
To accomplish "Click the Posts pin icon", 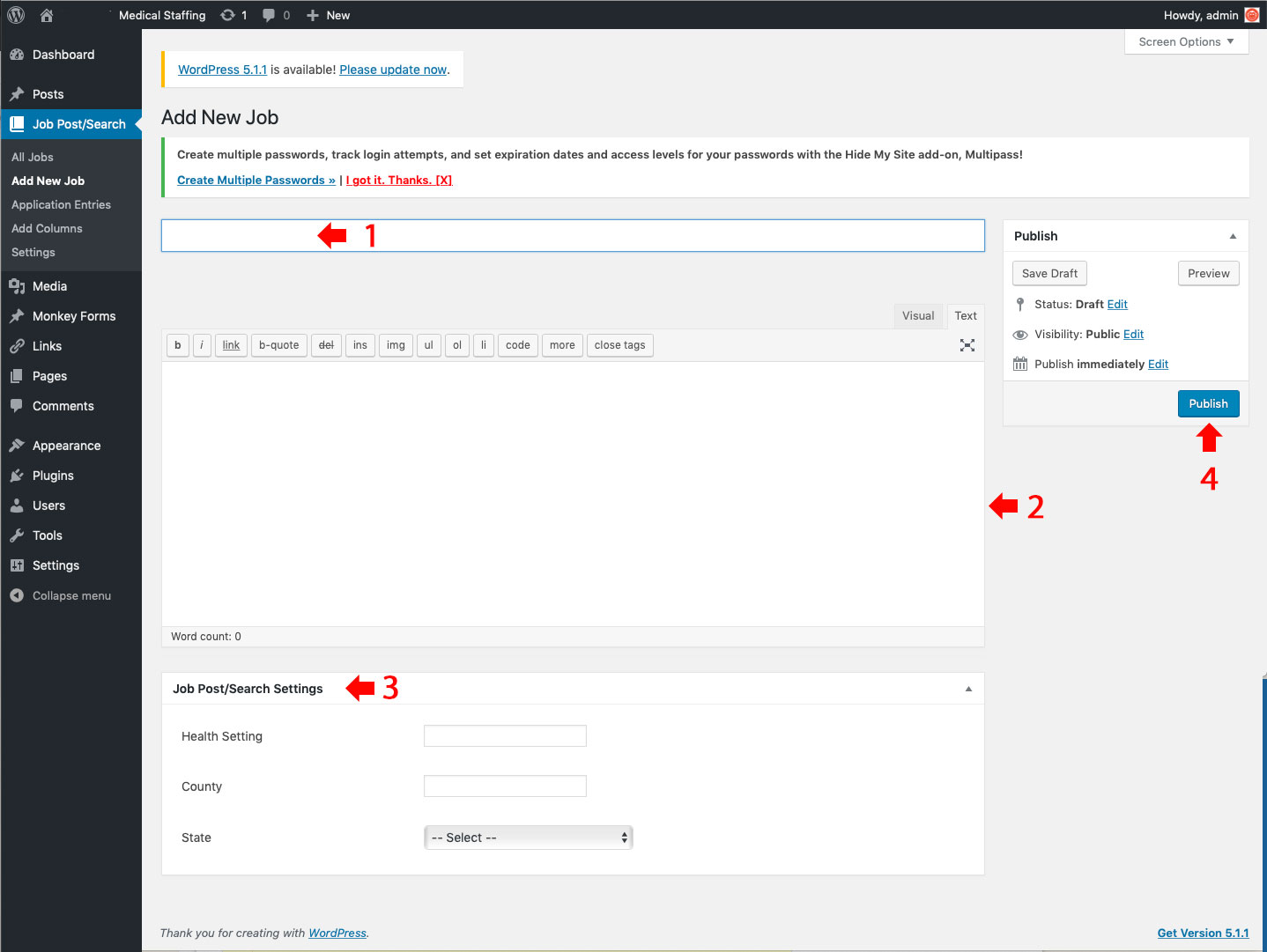I will click(17, 94).
